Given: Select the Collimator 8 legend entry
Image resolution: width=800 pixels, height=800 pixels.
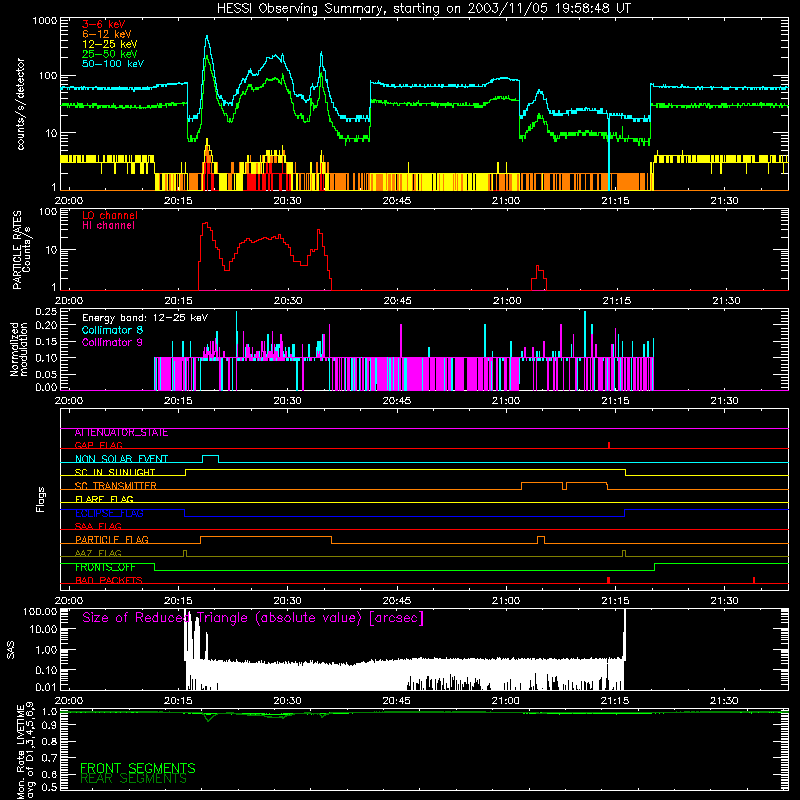Looking at the screenshot, I should coord(112,330).
